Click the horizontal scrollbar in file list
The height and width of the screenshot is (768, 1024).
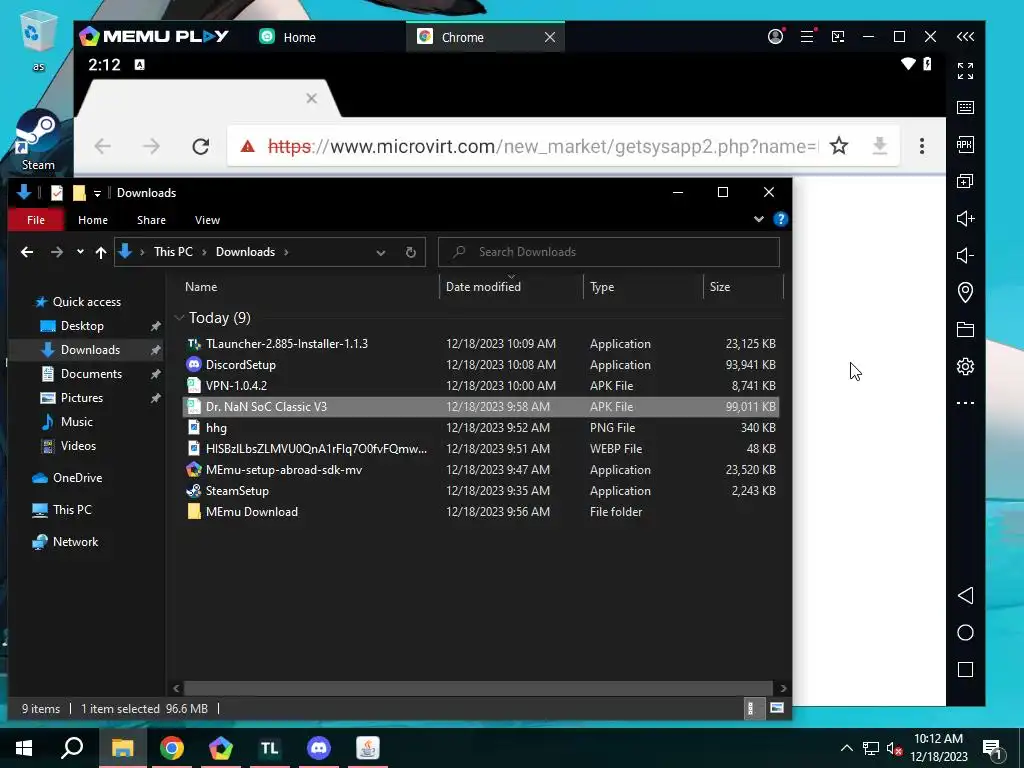tap(477, 688)
